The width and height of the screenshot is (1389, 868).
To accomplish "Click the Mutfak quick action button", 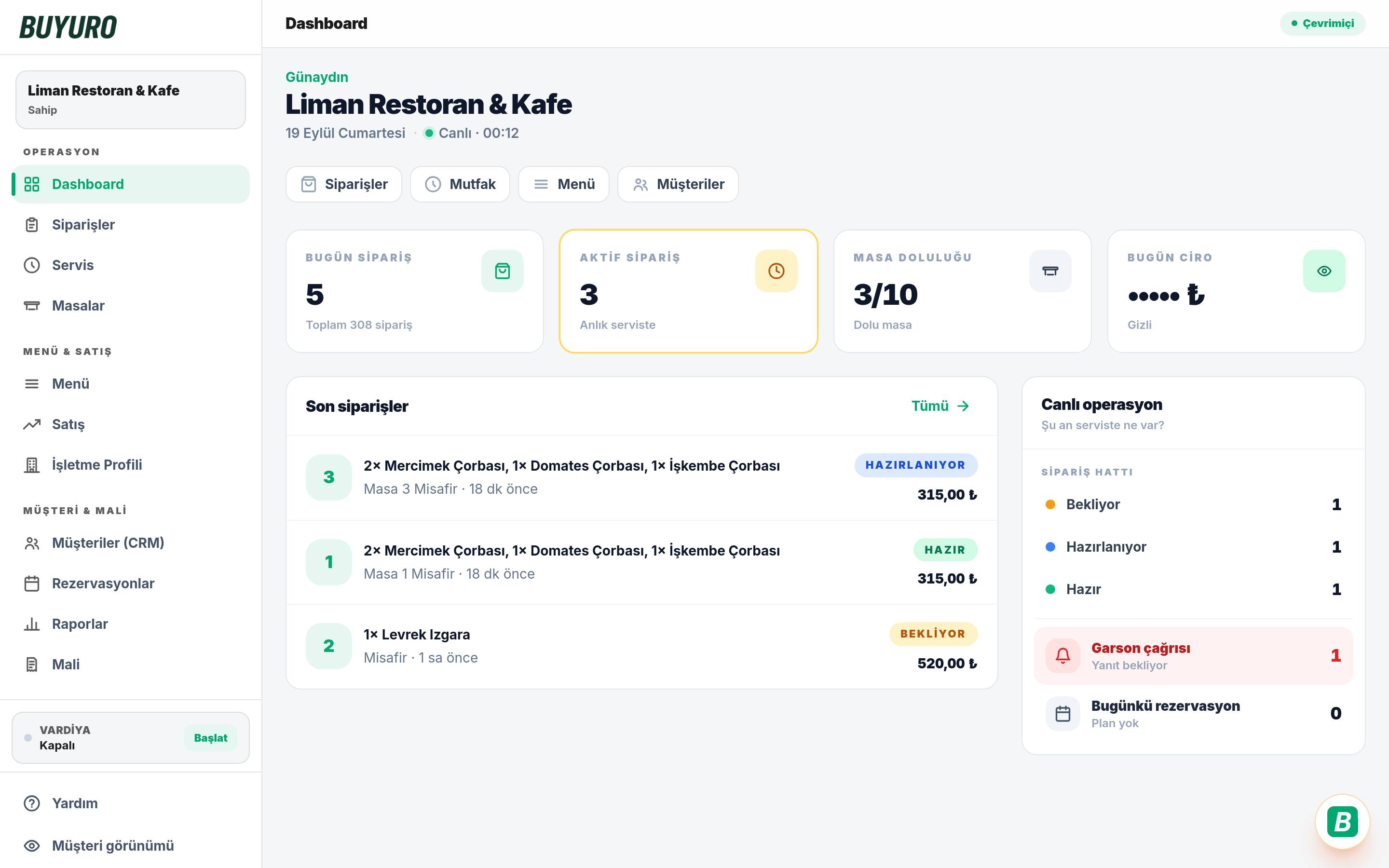I will click(x=460, y=184).
